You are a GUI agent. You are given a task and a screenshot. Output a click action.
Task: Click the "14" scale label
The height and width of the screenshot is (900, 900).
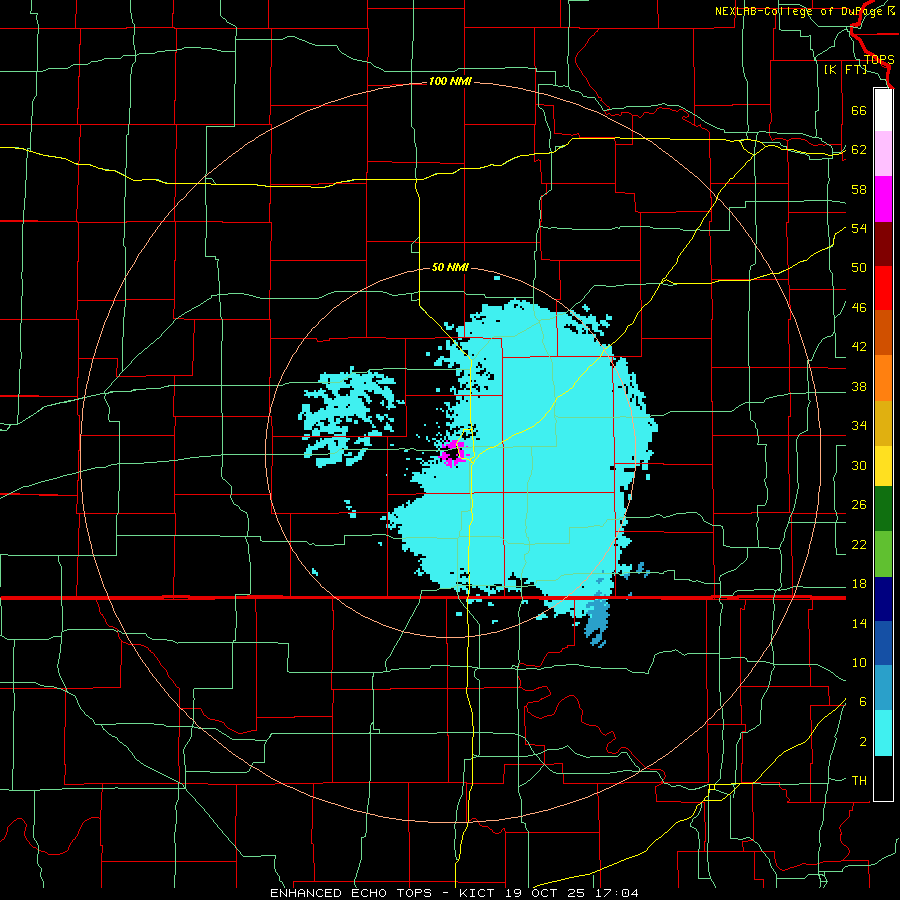859,623
